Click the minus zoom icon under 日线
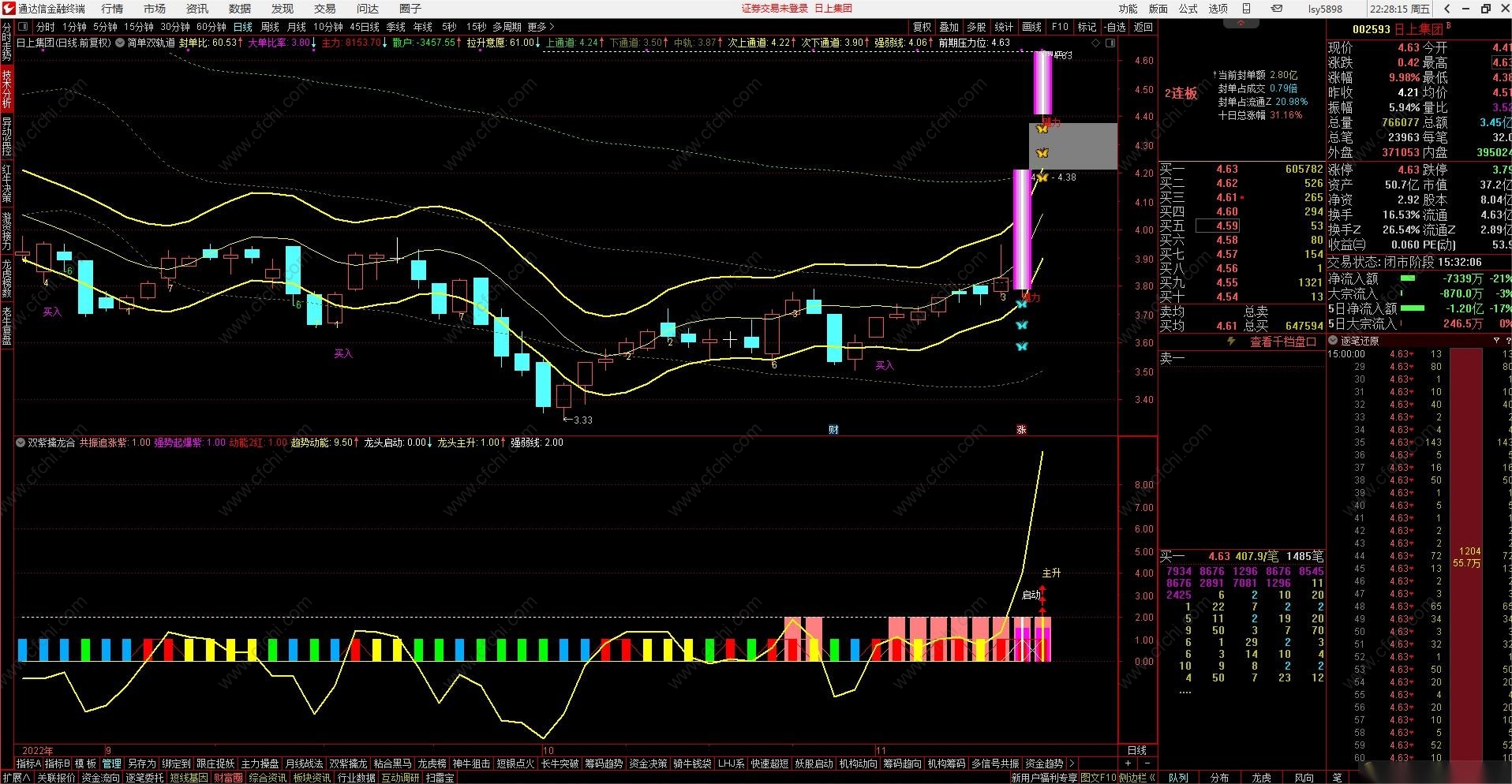 pyautogui.click(x=1147, y=763)
